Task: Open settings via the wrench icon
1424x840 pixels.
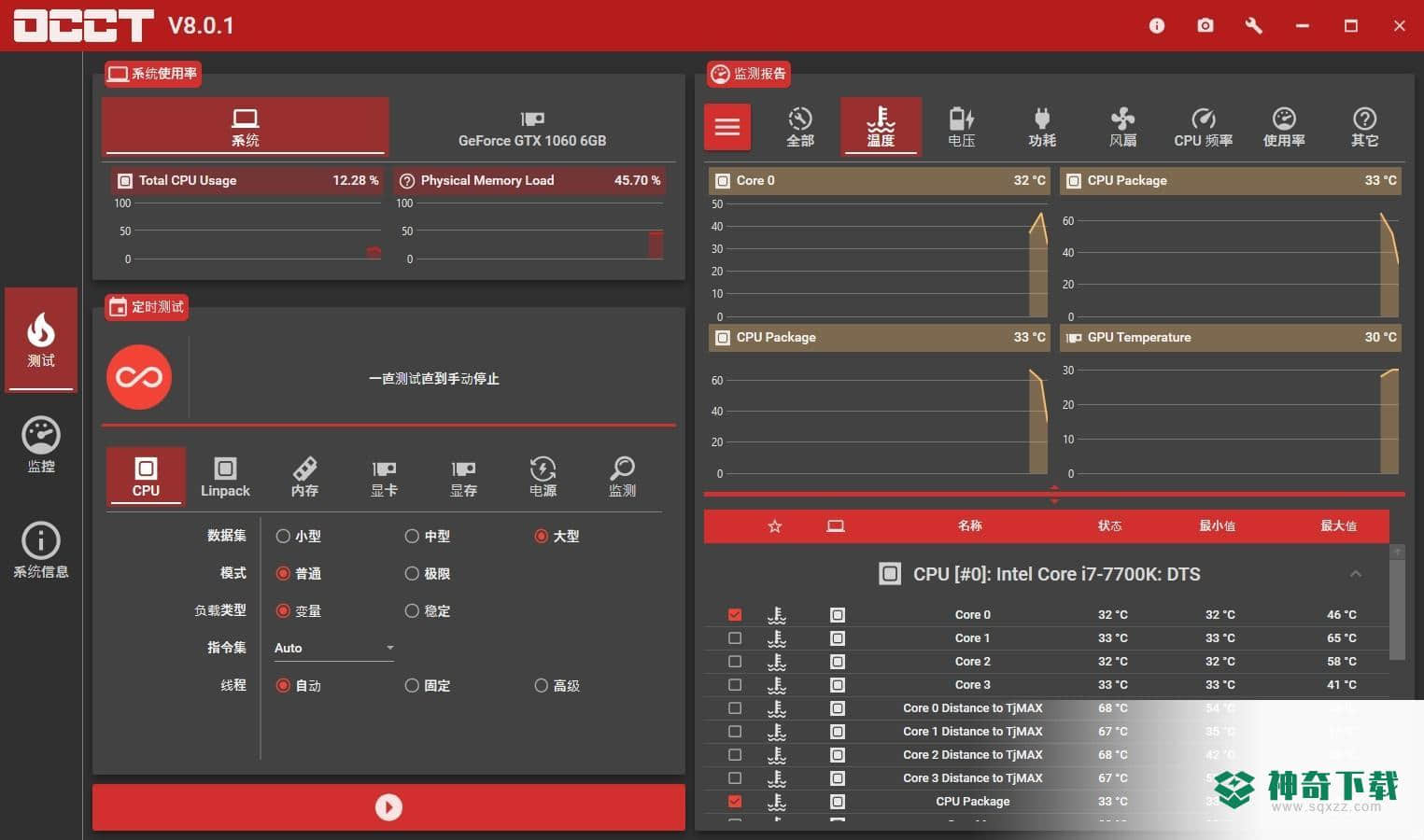Action: click(x=1254, y=25)
